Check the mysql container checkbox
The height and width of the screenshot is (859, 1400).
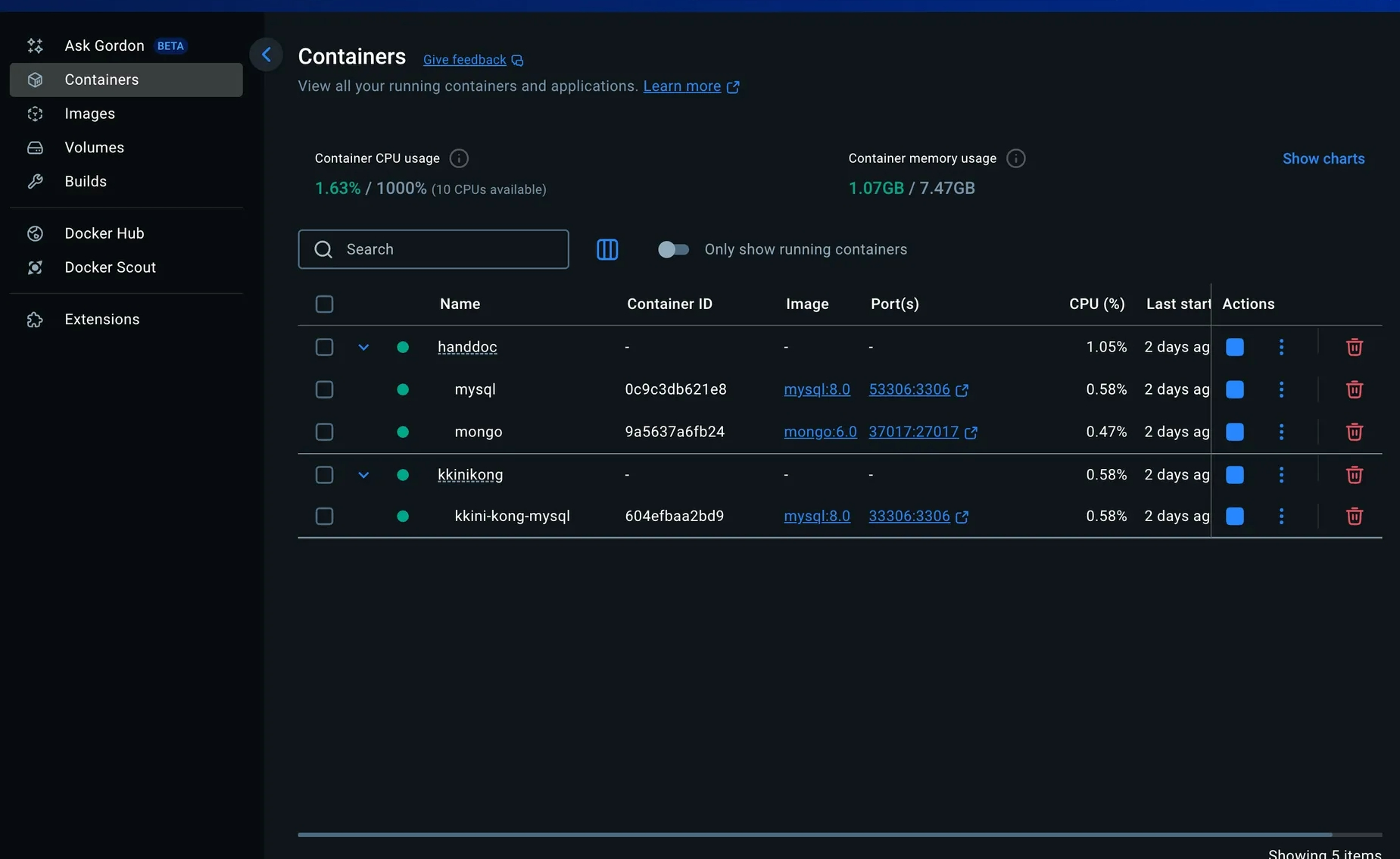click(324, 389)
